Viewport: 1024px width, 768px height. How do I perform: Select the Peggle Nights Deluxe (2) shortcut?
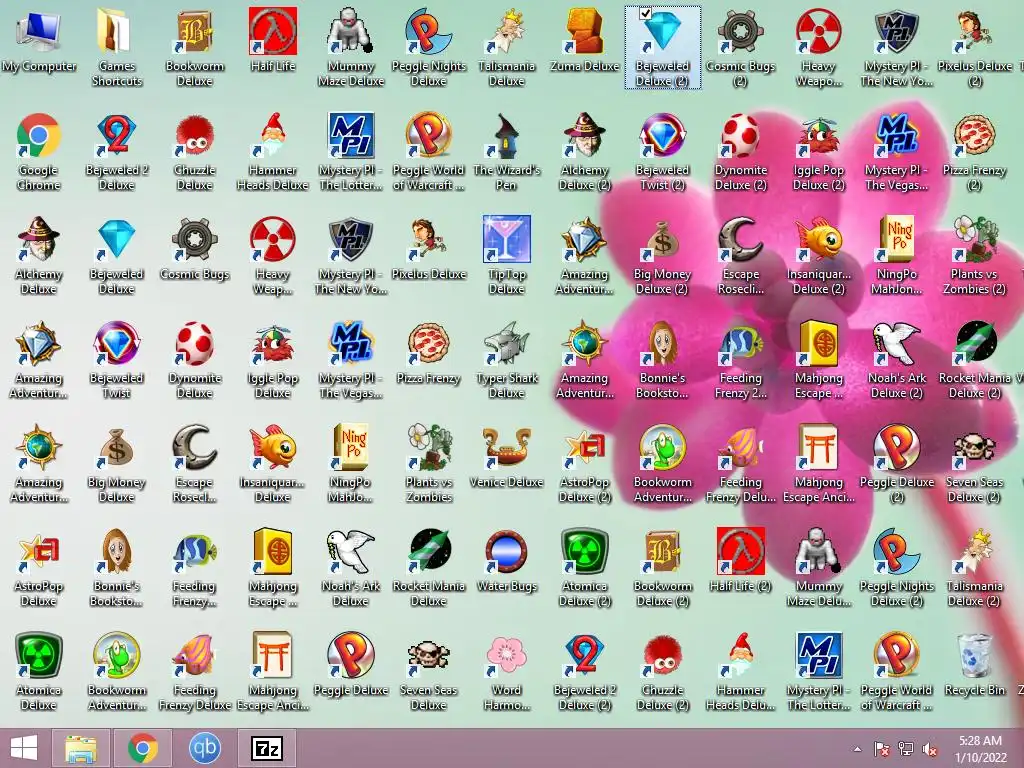point(897,568)
